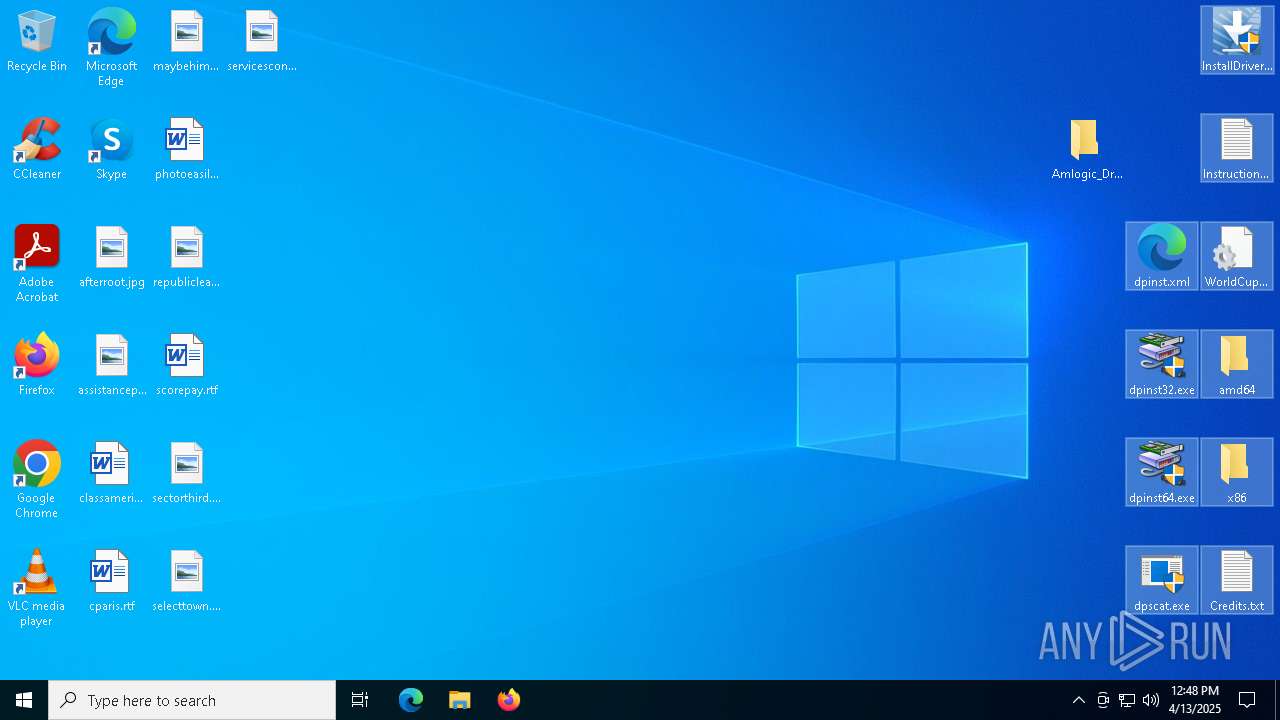Select the classameri Word document icon
This screenshot has height=720, width=1280.
click(x=111, y=473)
